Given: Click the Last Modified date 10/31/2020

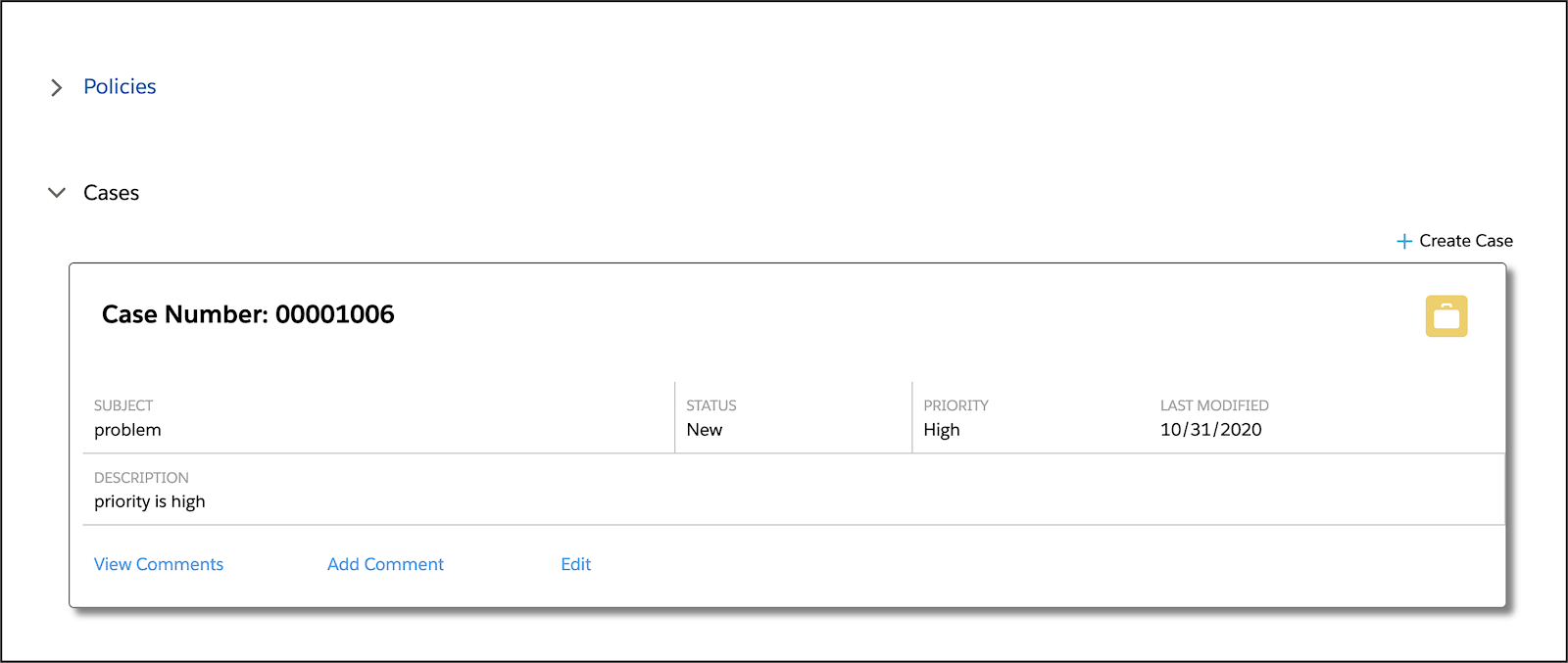Looking at the screenshot, I should coord(1210,429).
